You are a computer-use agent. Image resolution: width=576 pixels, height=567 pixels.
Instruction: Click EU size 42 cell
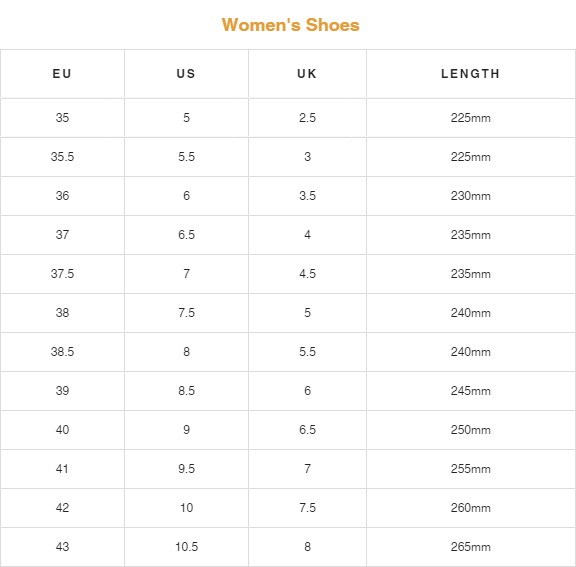(62, 508)
